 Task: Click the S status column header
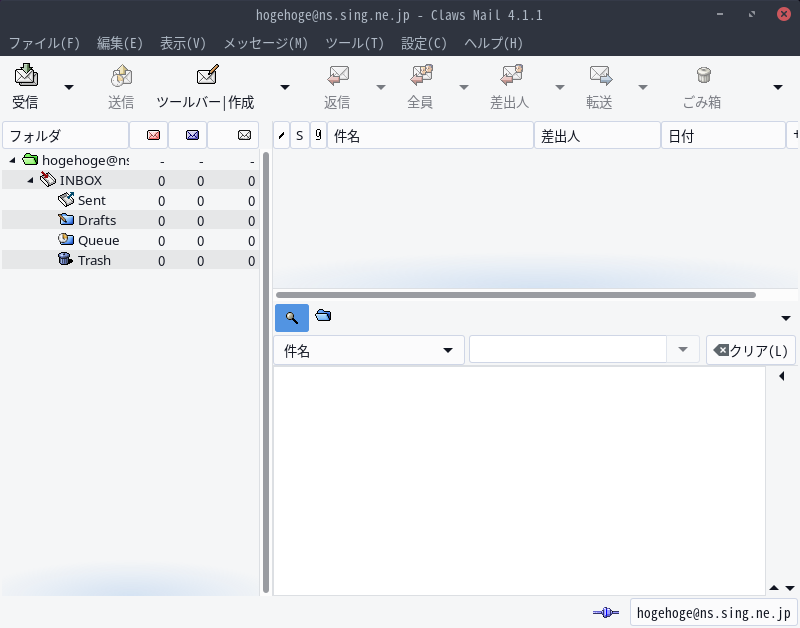300,135
